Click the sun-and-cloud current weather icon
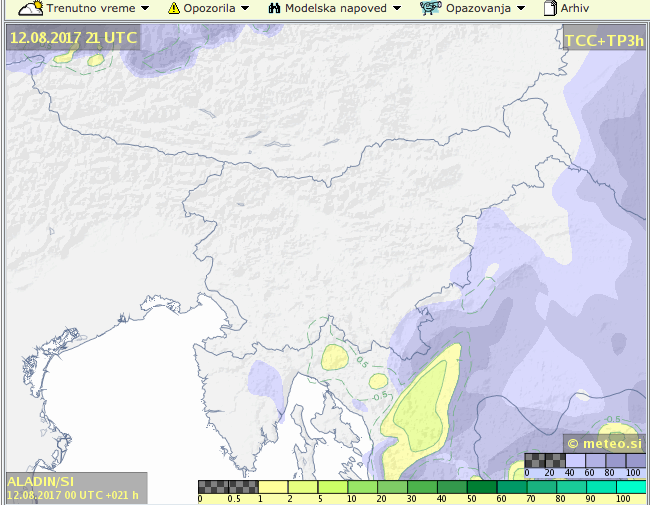The image size is (650, 505). (x=30, y=8)
